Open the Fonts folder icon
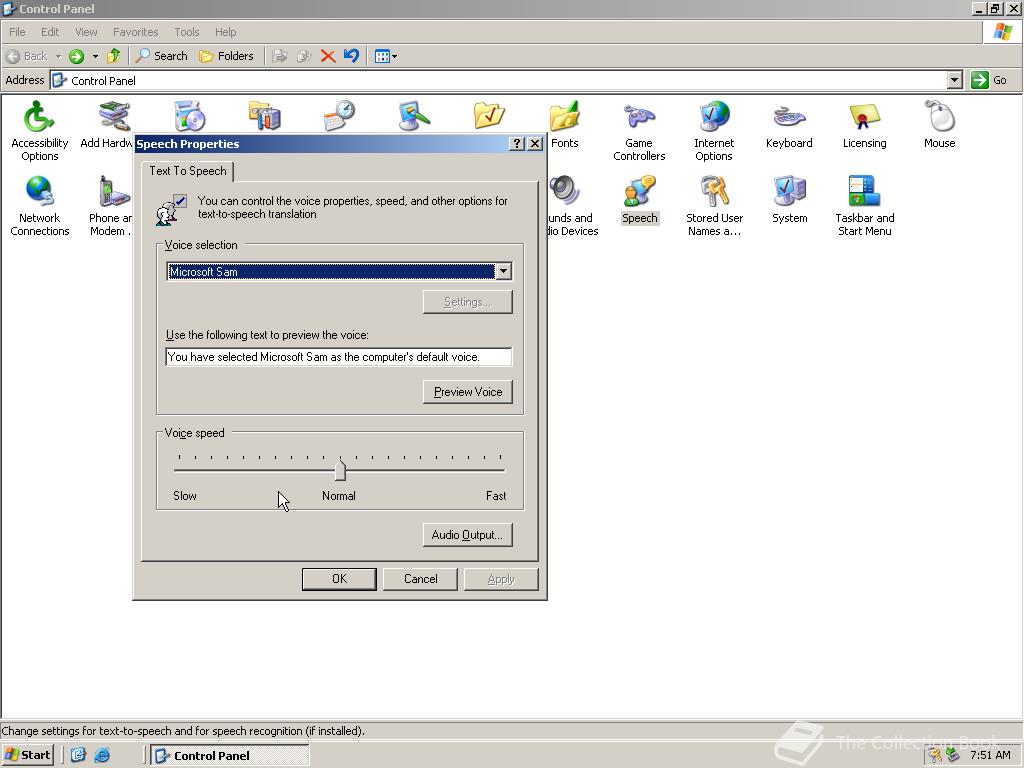 tap(564, 124)
